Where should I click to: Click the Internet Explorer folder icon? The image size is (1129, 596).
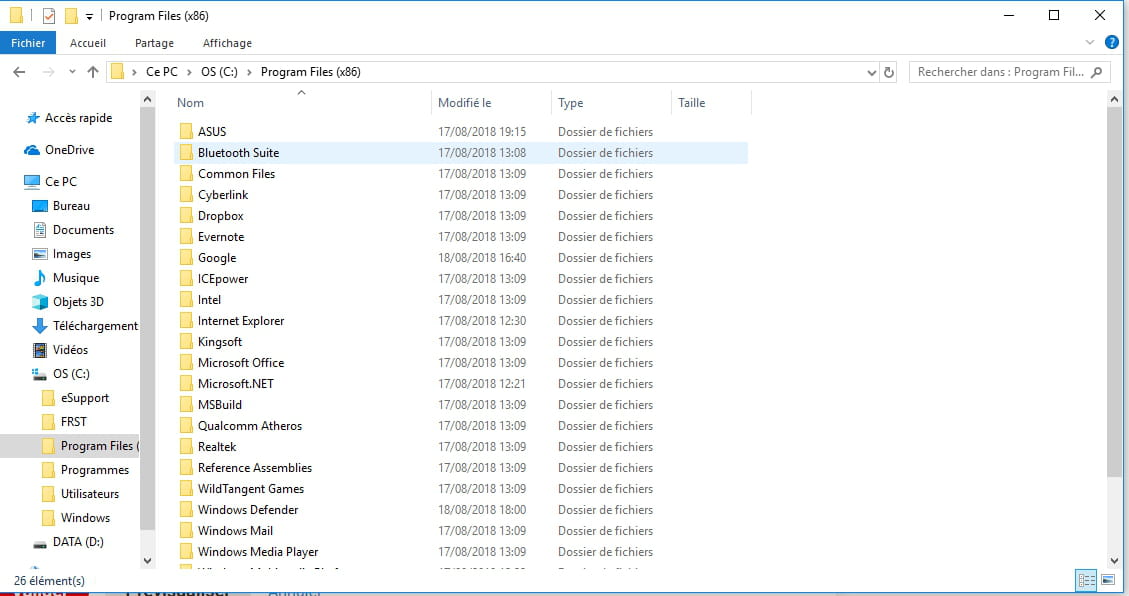click(x=186, y=320)
